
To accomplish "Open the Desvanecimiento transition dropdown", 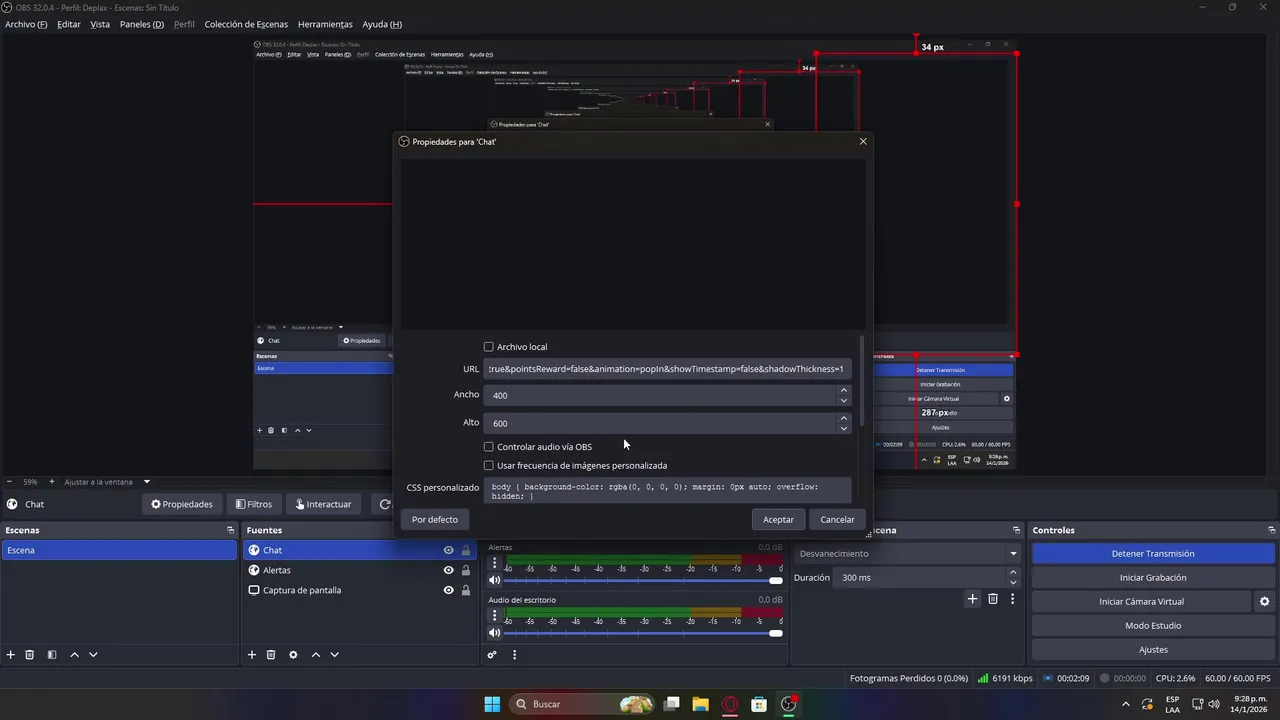I will click(x=907, y=553).
